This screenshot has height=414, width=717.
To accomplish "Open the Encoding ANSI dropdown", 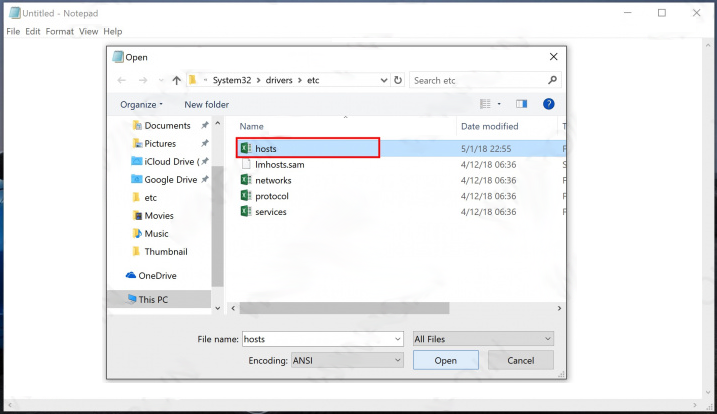I will [x=347, y=360].
